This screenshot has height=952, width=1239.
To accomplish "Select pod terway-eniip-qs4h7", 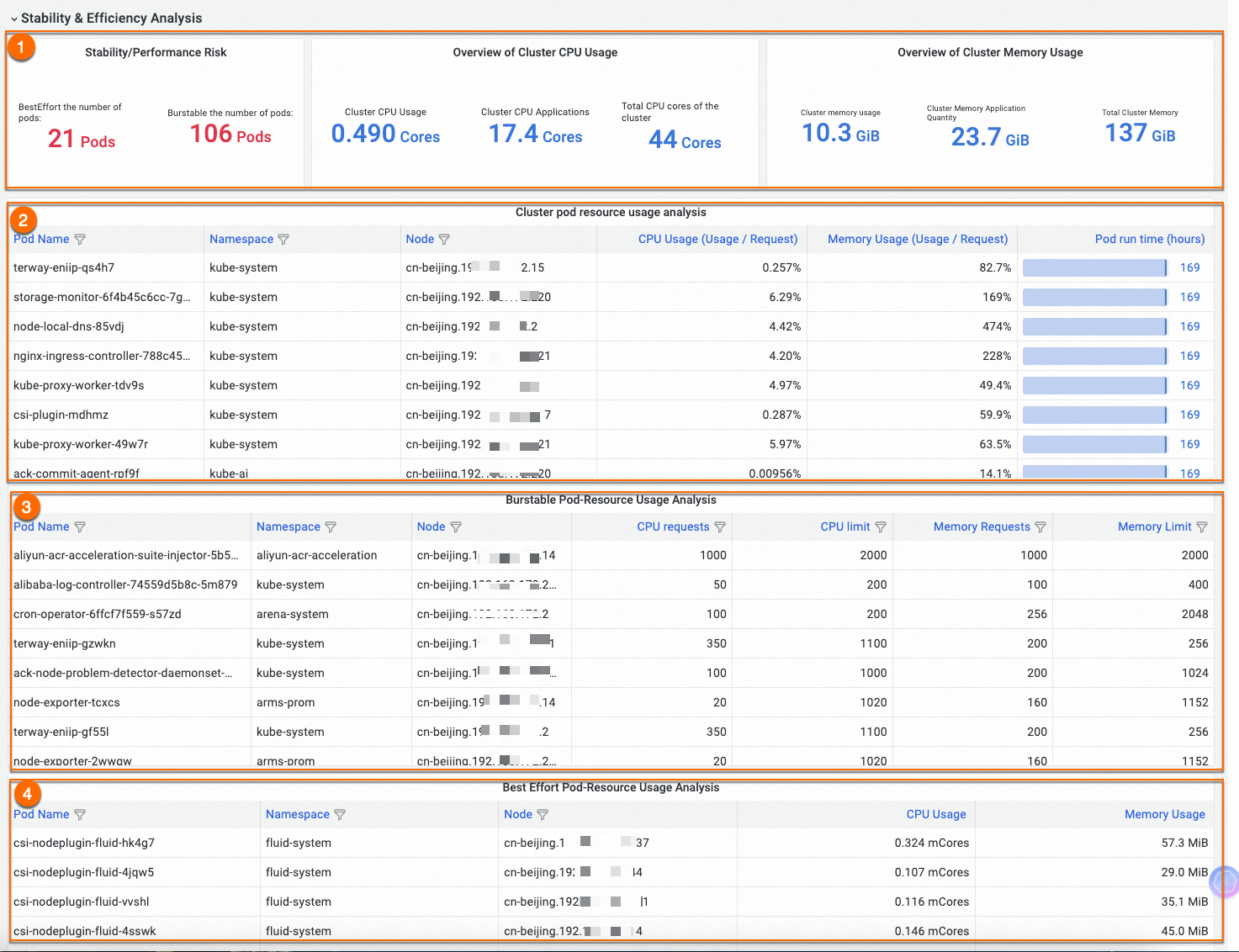I will [64, 268].
